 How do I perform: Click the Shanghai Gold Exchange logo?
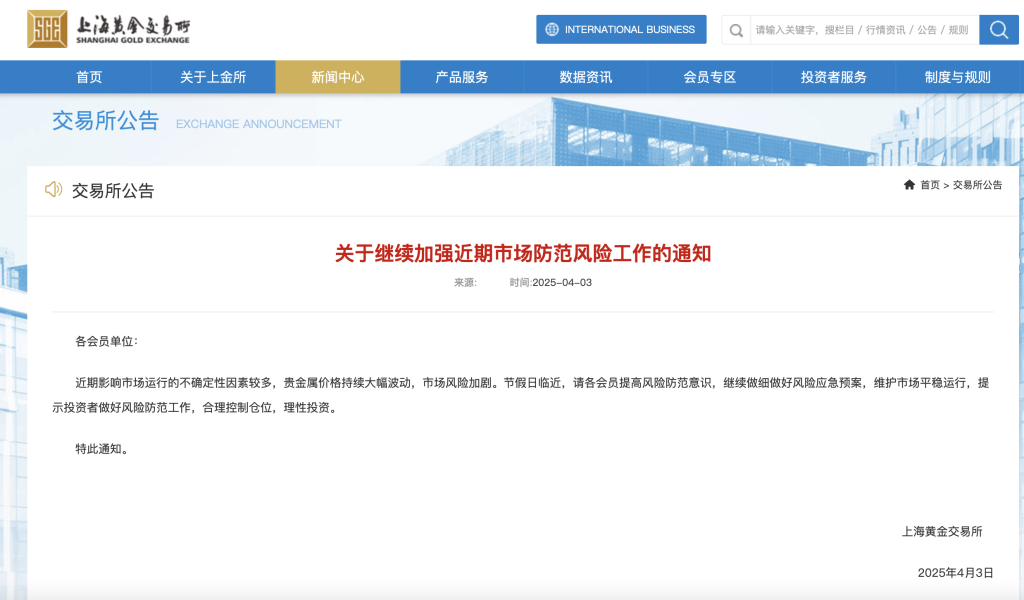pyautogui.click(x=108, y=29)
